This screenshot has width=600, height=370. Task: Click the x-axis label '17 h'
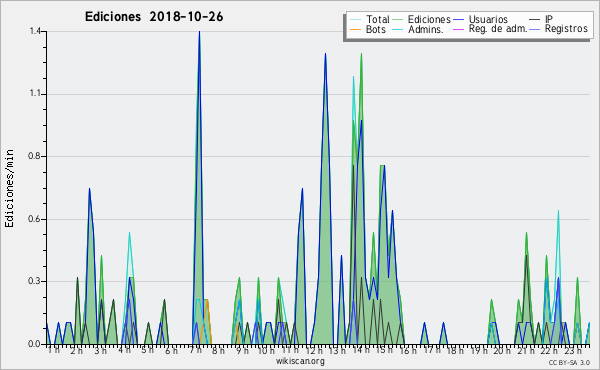tap(432, 350)
